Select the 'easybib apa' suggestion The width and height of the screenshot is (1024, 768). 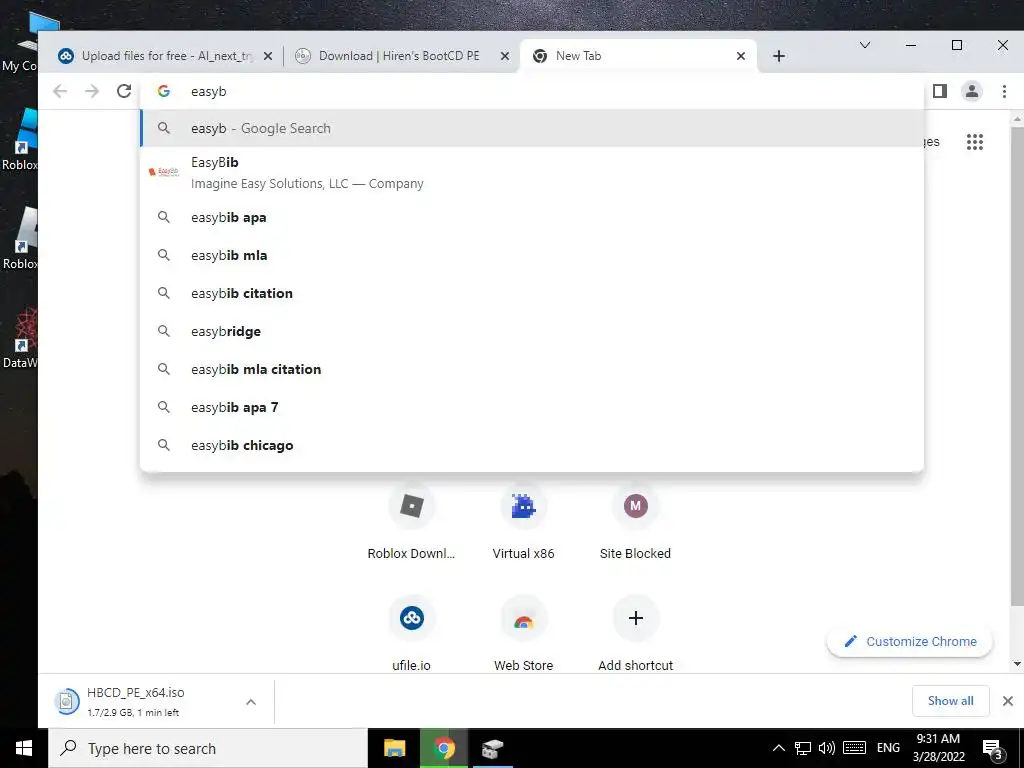pos(532,217)
